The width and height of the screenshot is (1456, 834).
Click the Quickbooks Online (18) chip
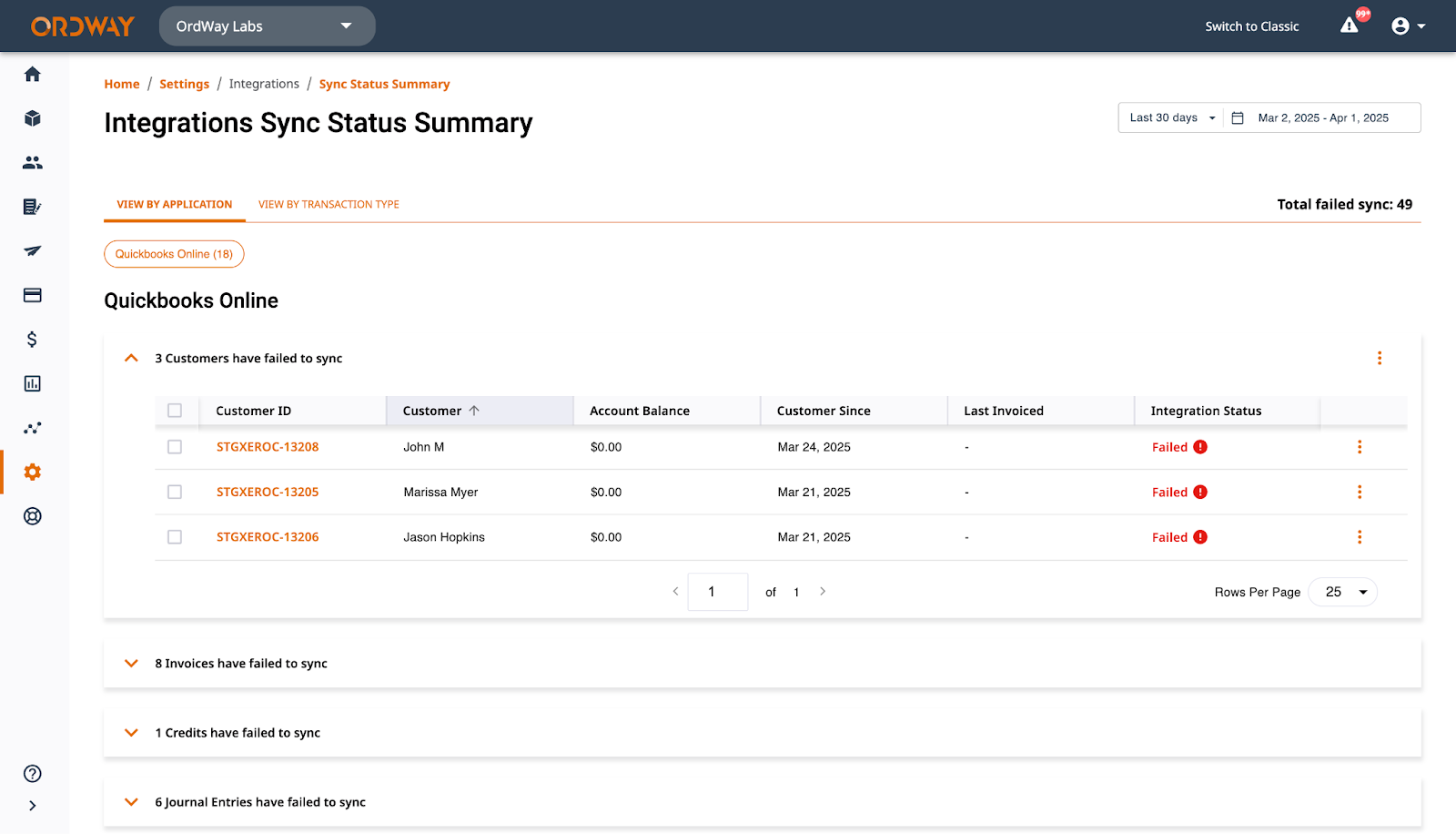point(174,254)
